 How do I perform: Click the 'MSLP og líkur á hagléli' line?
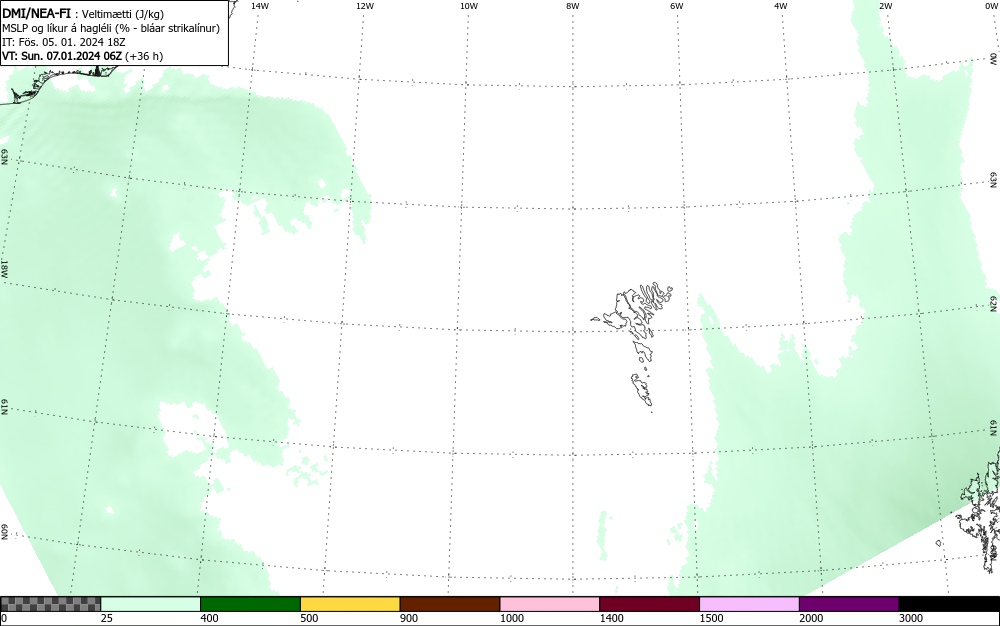coord(111,28)
